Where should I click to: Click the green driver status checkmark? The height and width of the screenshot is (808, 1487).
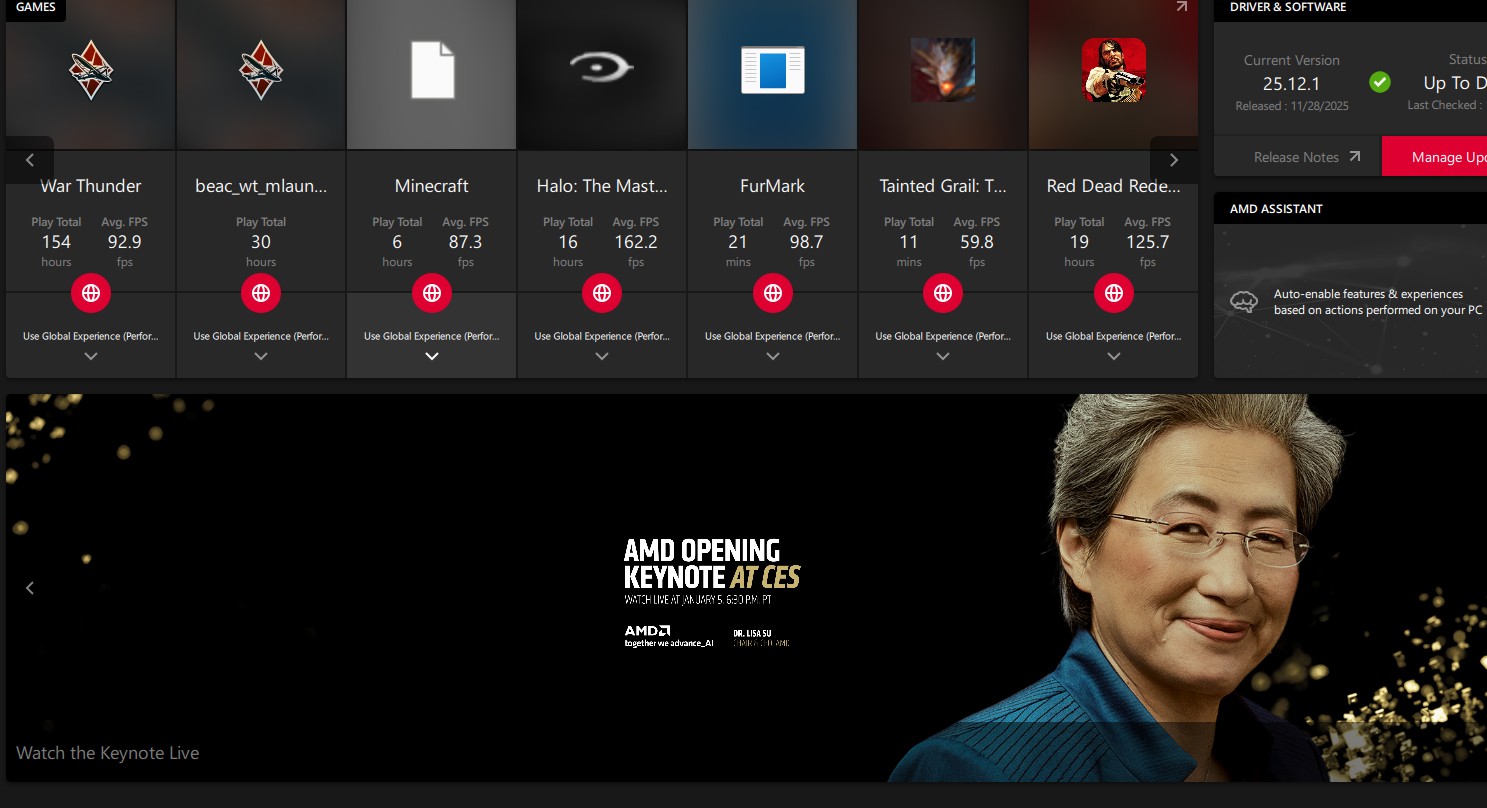1380,82
